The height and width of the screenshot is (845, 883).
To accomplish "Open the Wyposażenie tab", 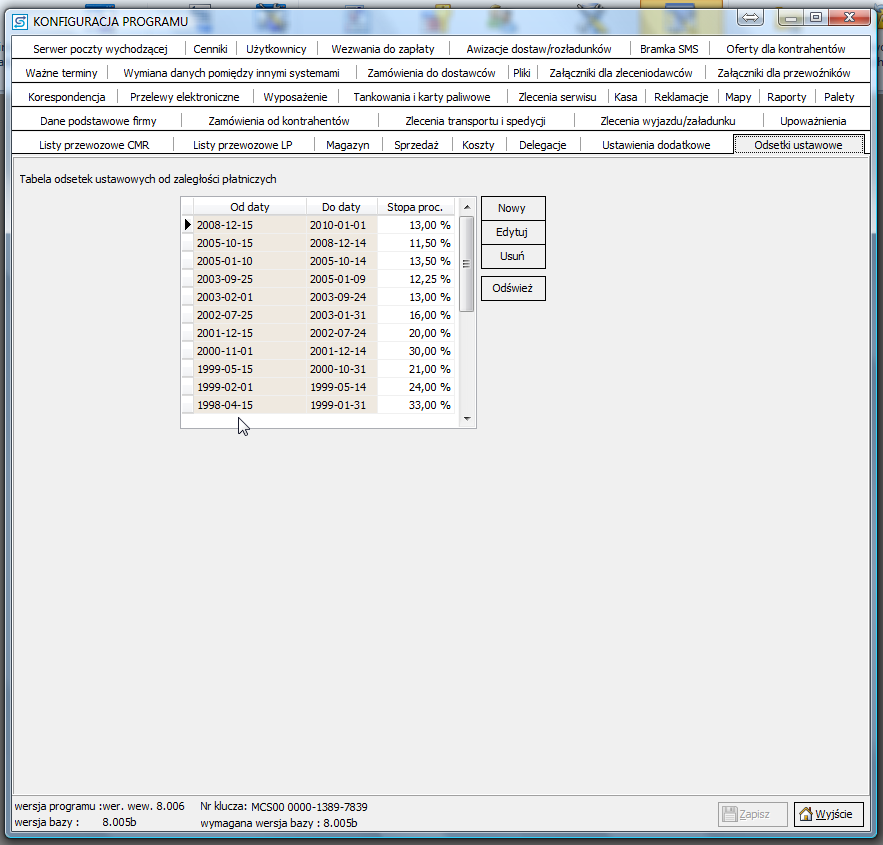I will [x=295, y=97].
